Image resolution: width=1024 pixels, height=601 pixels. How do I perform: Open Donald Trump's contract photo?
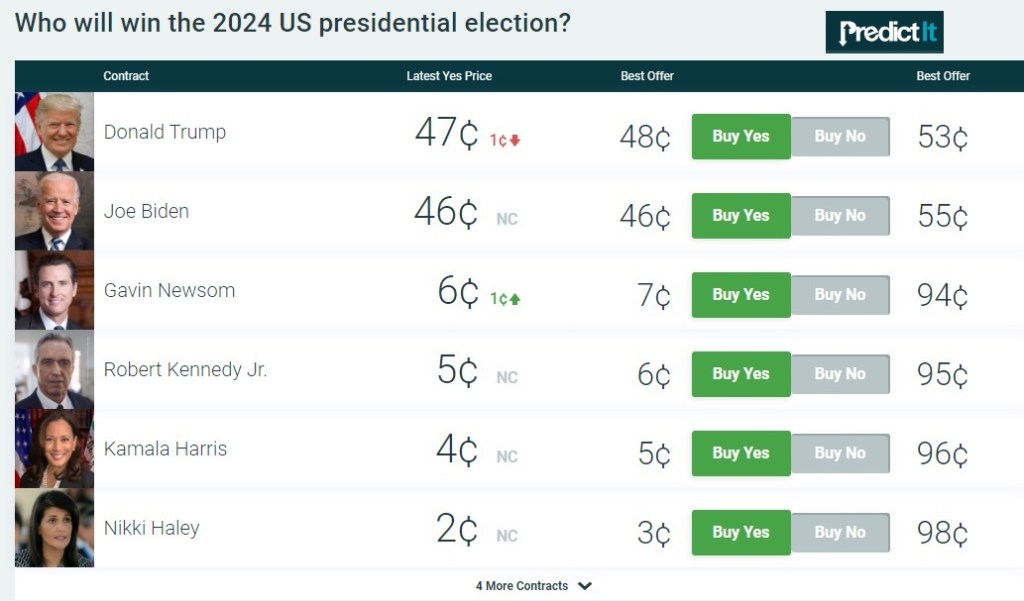coord(55,132)
